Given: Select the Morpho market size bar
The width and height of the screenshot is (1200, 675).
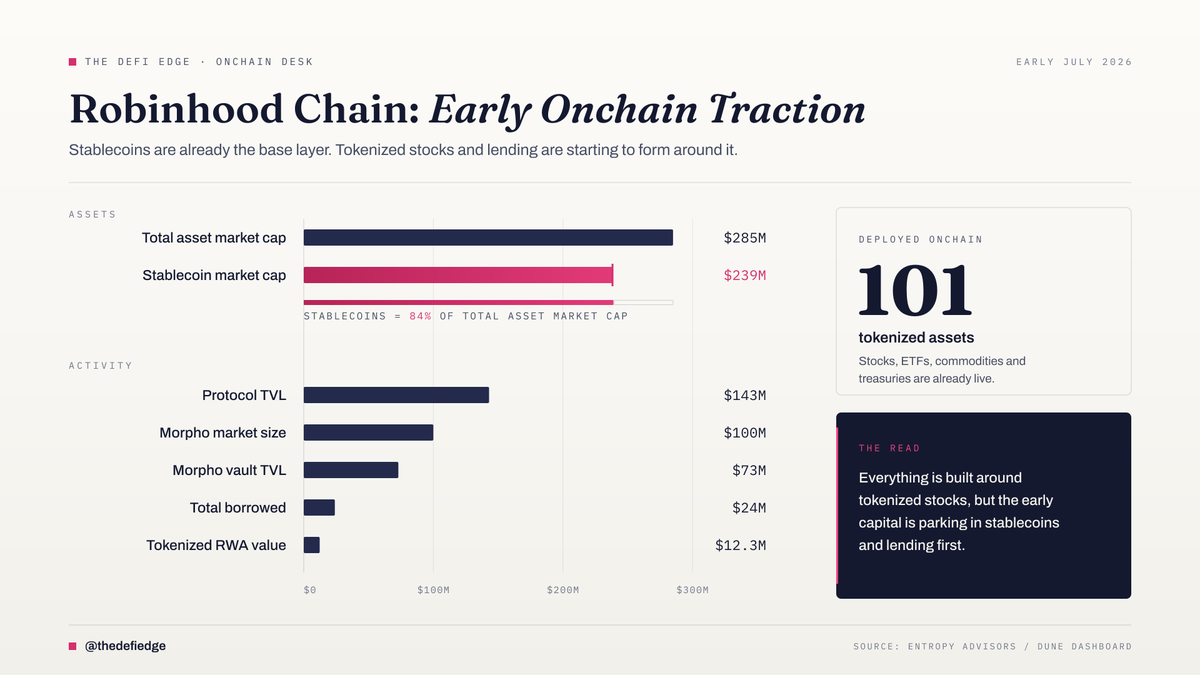Looking at the screenshot, I should [368, 433].
